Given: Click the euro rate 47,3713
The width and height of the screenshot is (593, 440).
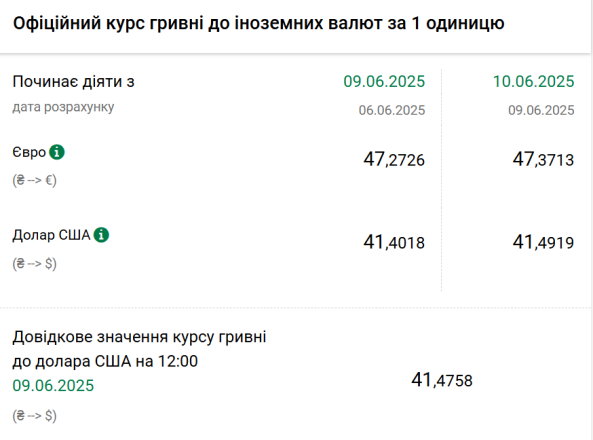Looking at the screenshot, I should (x=543, y=159).
